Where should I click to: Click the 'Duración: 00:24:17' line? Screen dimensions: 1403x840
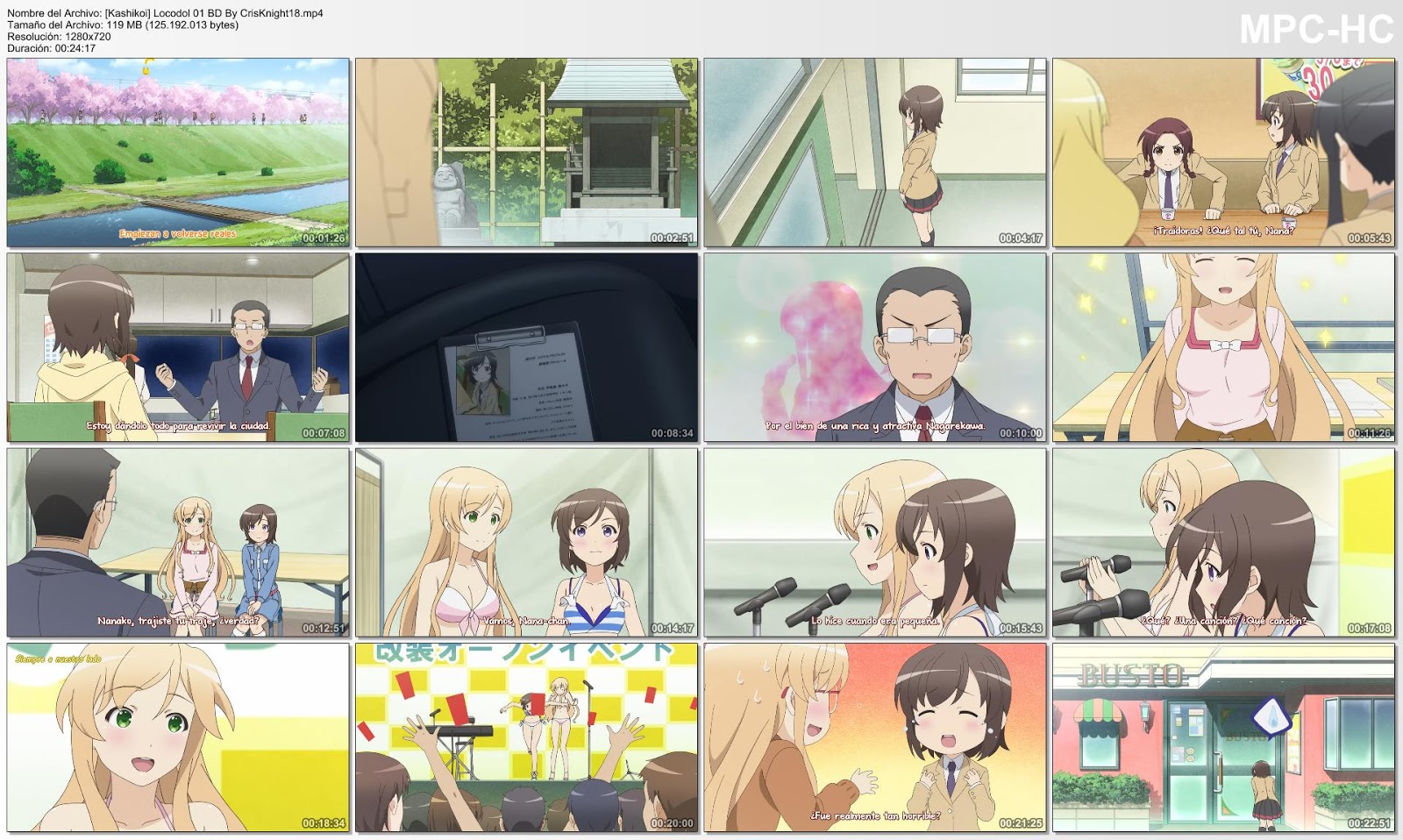(x=52, y=48)
